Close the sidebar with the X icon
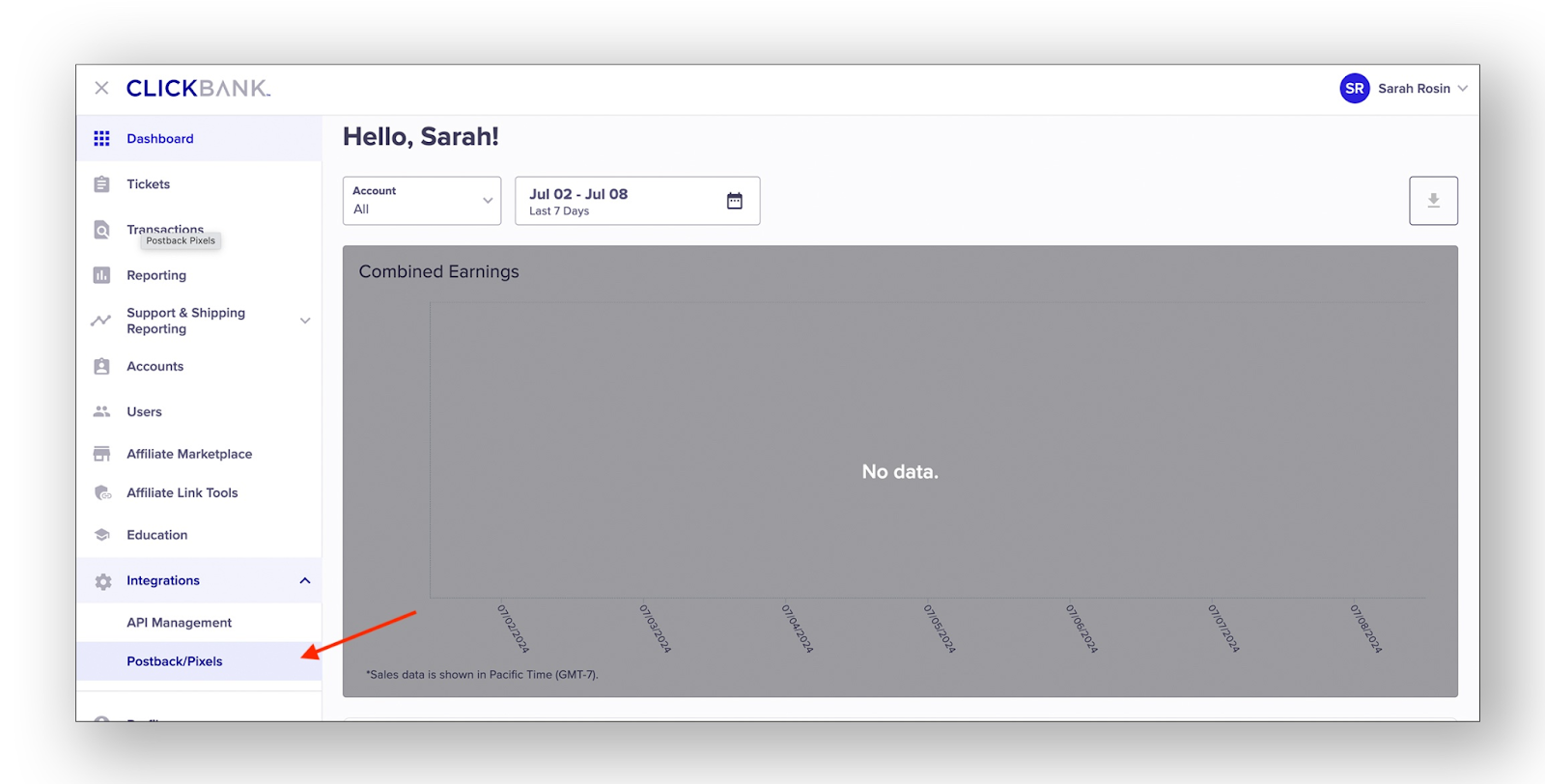 coord(101,88)
